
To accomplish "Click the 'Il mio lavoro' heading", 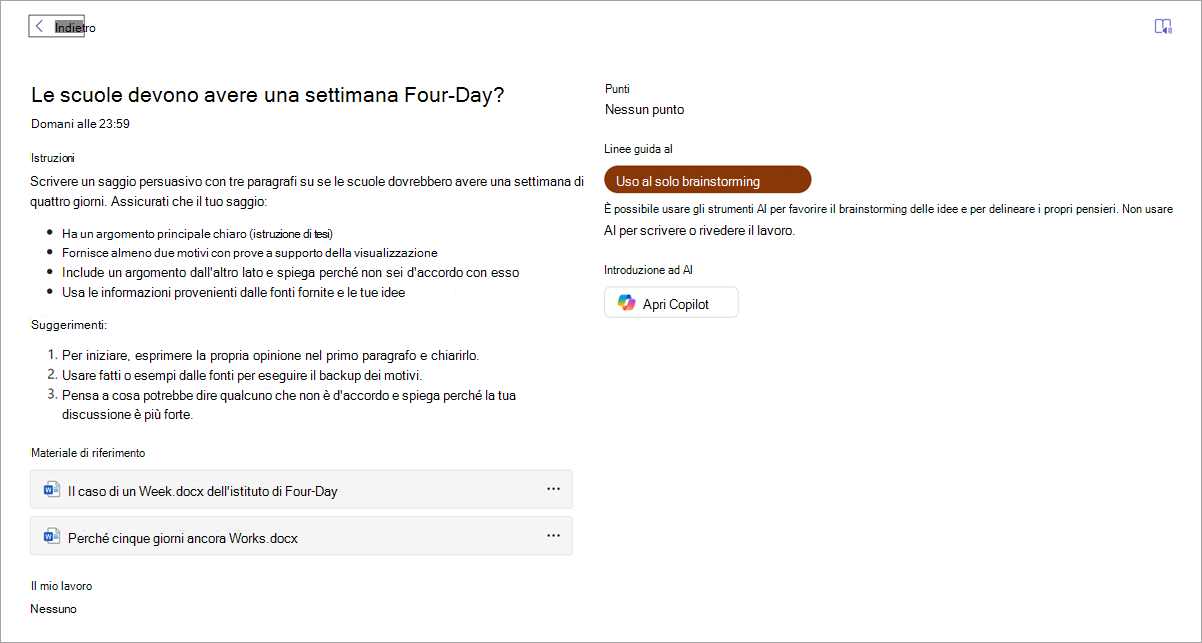I will tap(61, 586).
